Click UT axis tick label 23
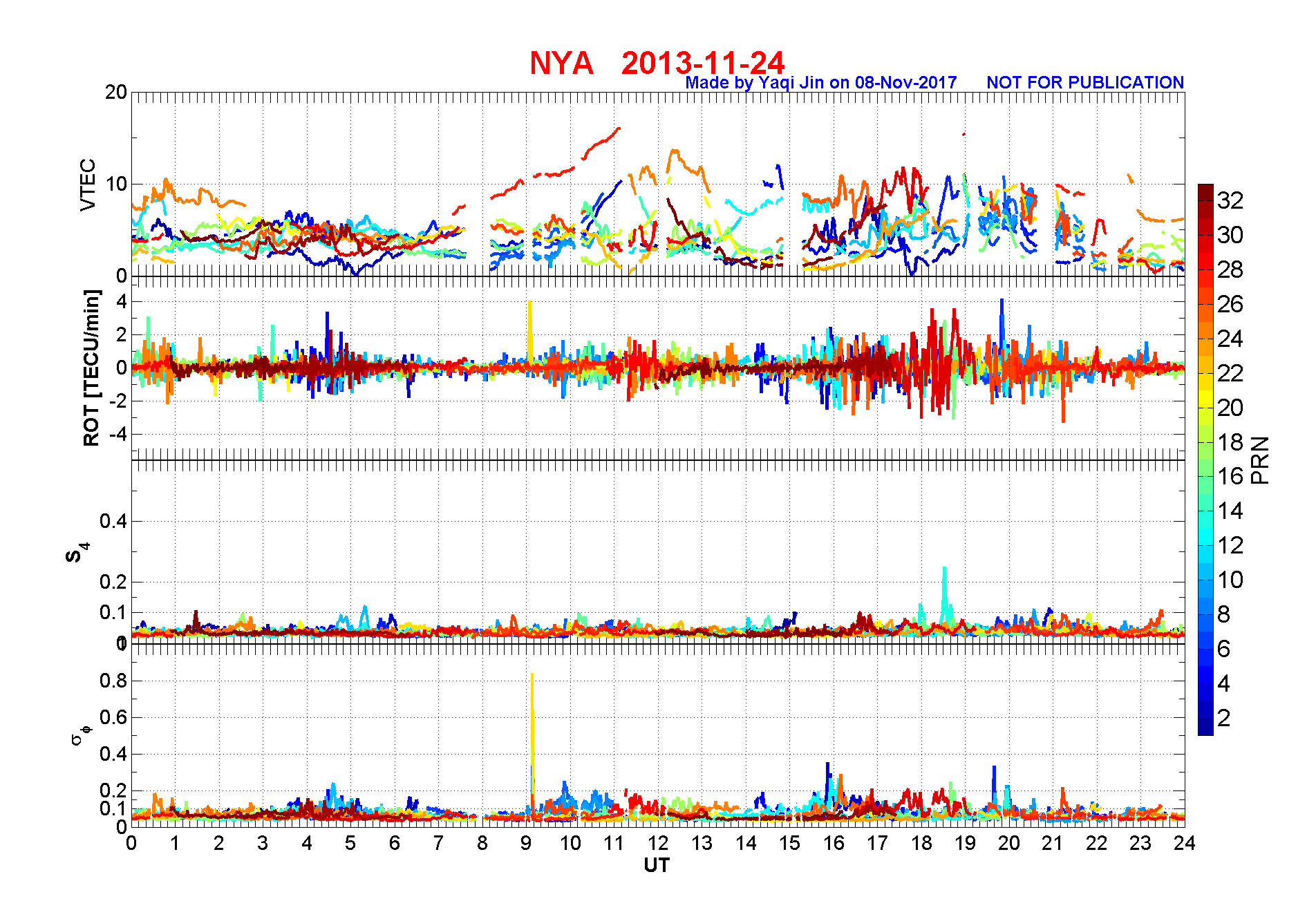The image size is (1316, 919). pos(1140,843)
